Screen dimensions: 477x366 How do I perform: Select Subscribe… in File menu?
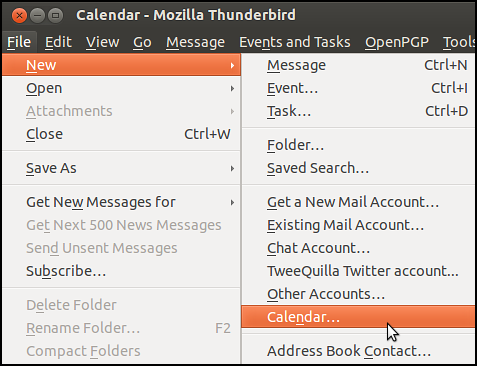click(121, 271)
